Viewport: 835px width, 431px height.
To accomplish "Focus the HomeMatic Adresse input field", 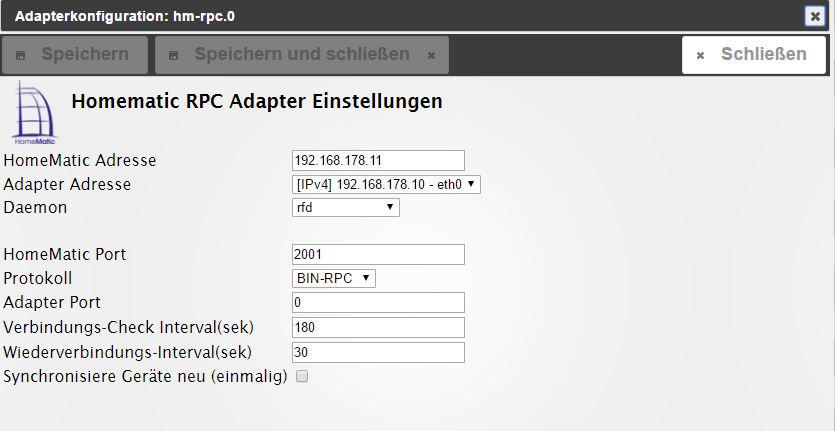I will click(x=378, y=160).
